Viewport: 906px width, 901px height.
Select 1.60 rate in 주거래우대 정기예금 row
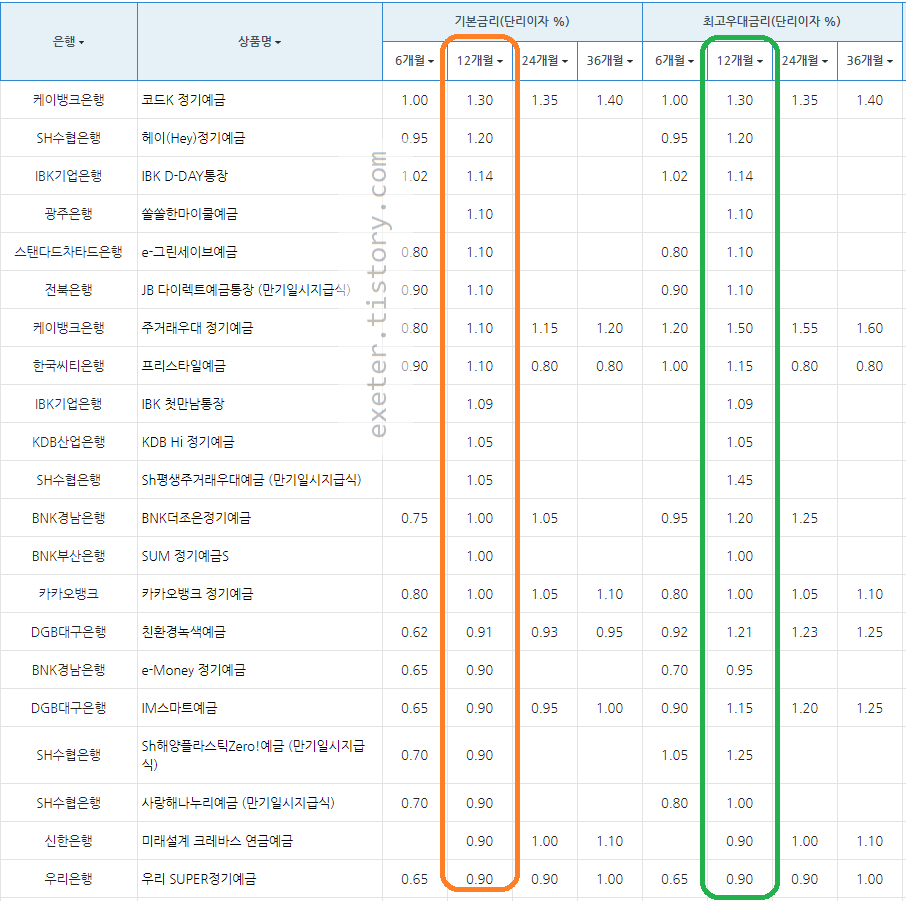coord(870,328)
